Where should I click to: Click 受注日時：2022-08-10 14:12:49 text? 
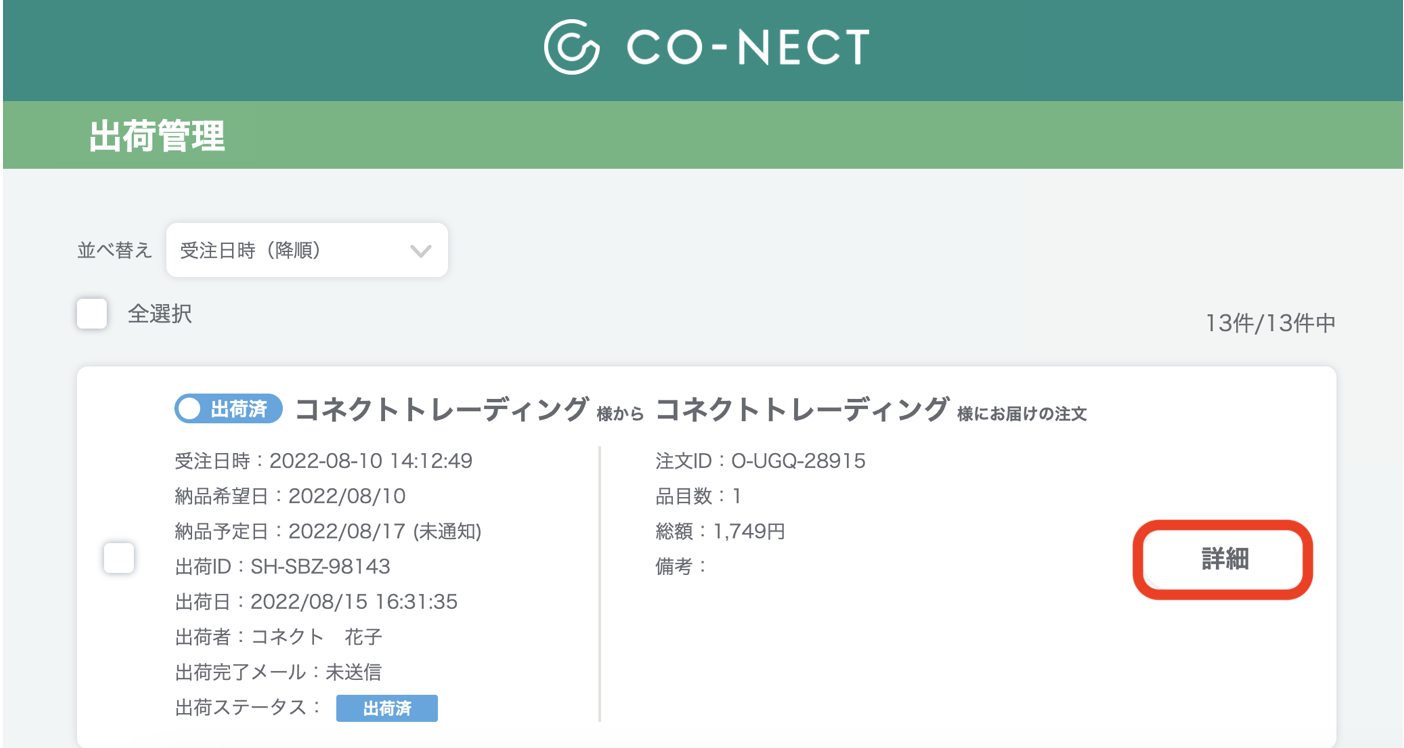pos(324,461)
